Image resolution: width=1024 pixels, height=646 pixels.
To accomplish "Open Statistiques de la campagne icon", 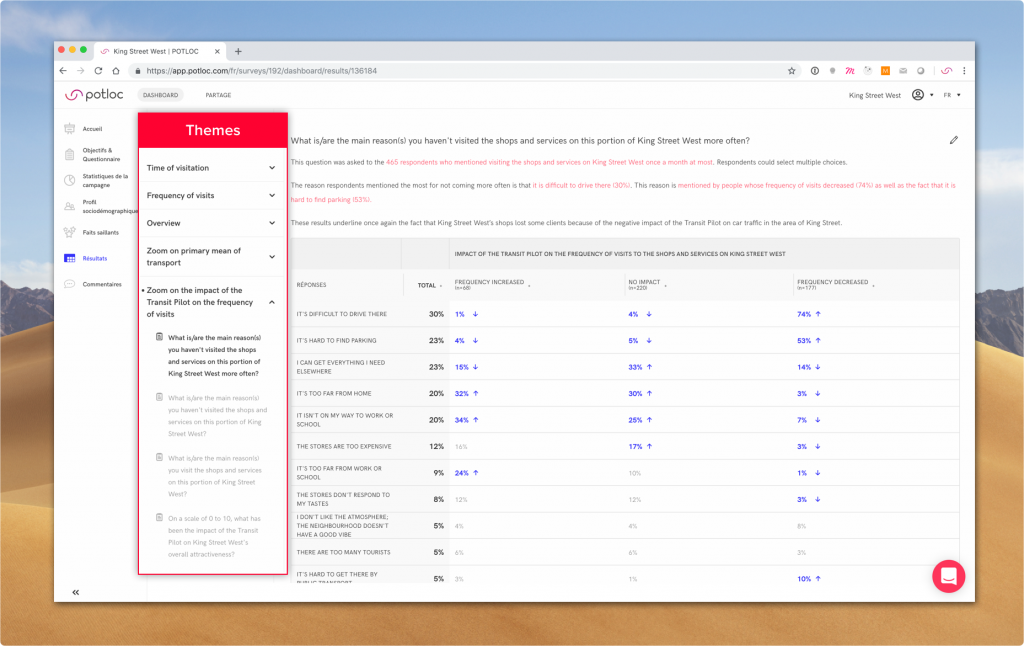I will (x=70, y=181).
